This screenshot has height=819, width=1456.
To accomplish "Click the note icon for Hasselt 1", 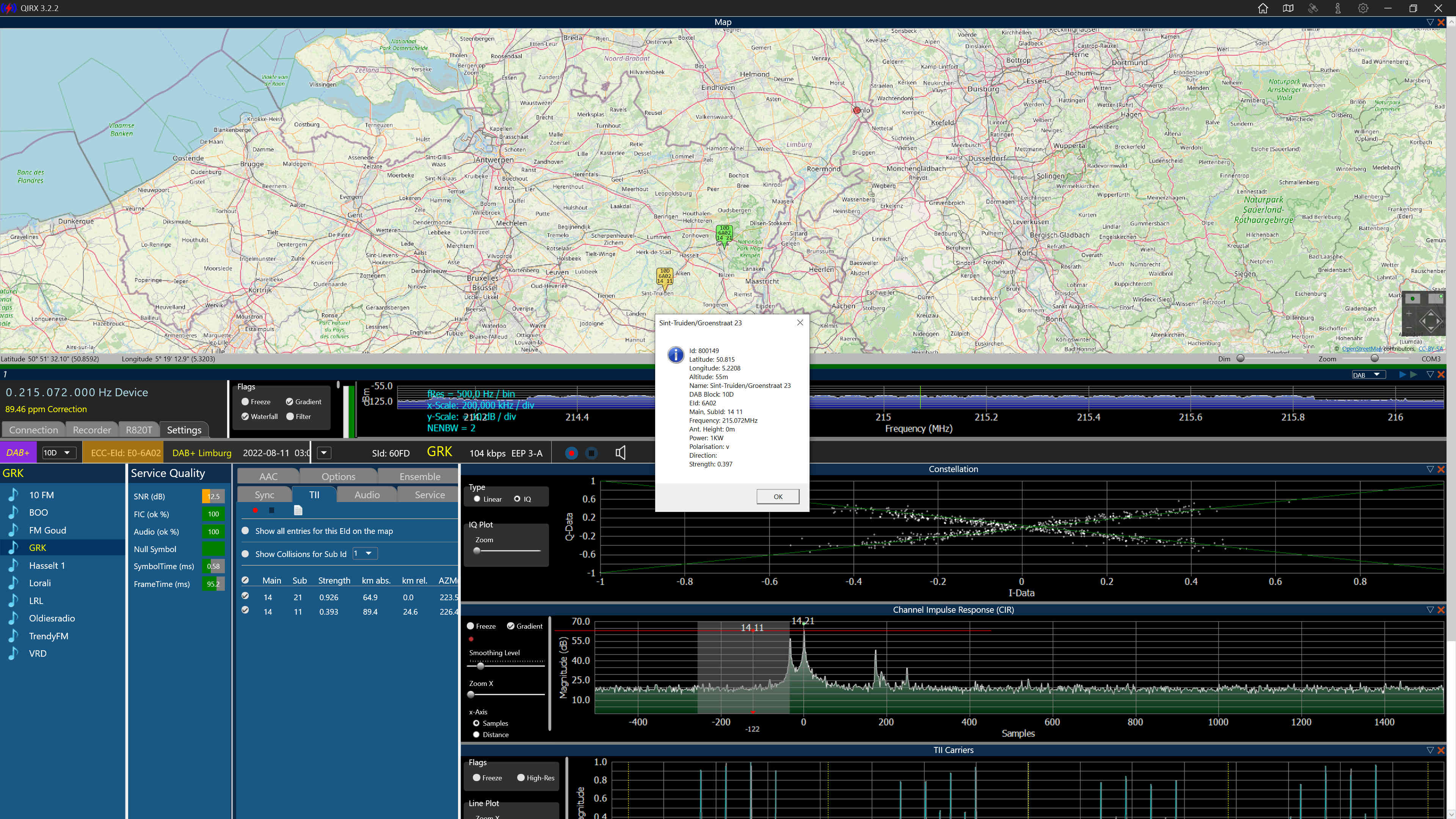I will 14,565.
